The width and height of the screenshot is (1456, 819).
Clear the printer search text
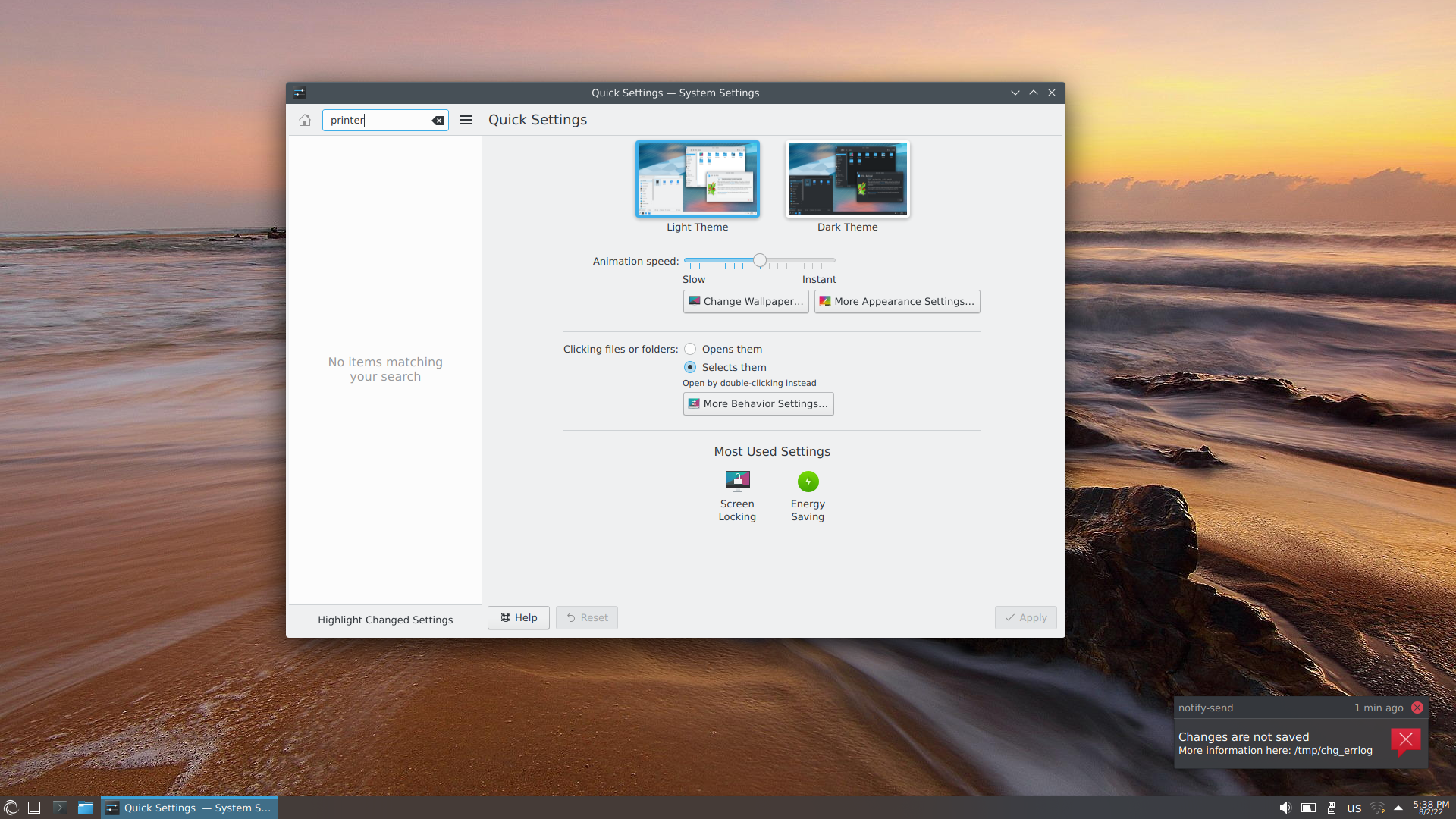[x=438, y=120]
